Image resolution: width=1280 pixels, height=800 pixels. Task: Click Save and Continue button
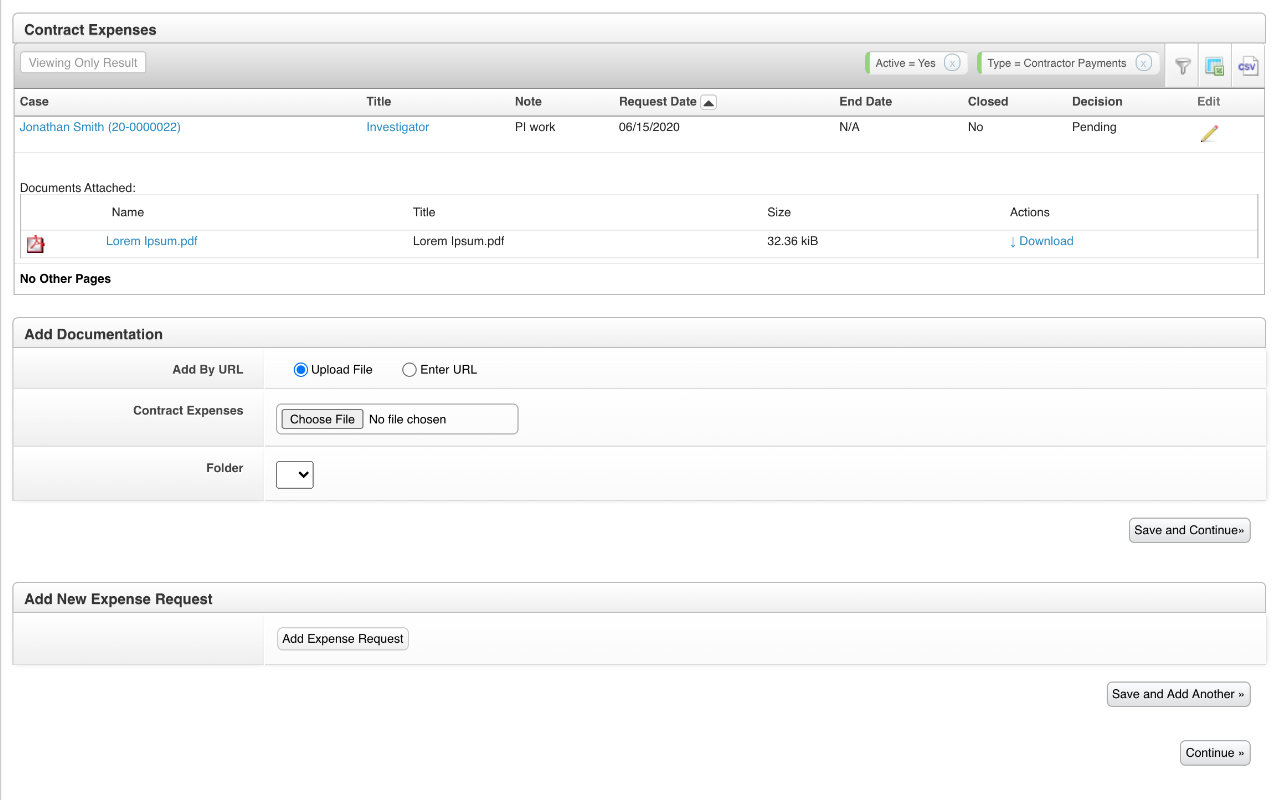(1190, 530)
